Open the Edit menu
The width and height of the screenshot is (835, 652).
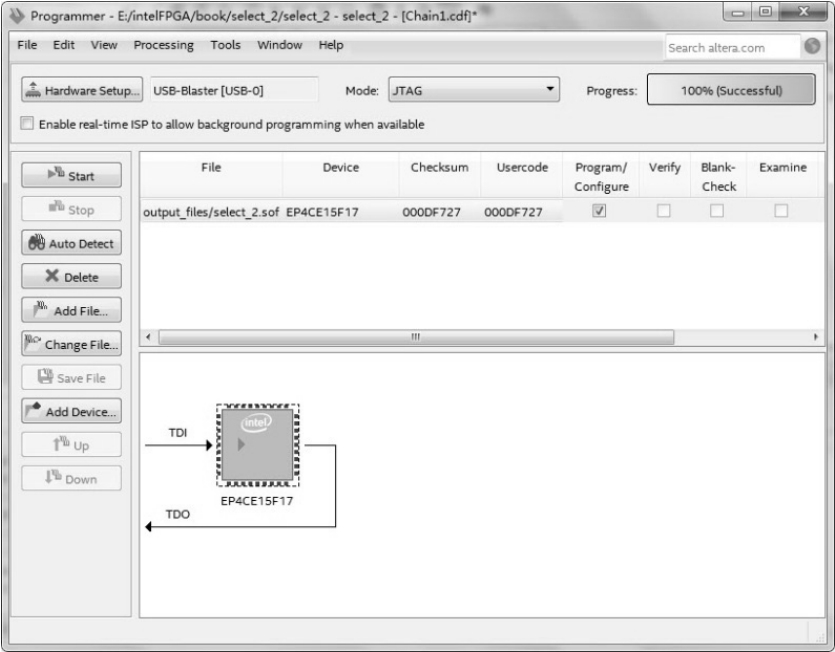pyautogui.click(x=63, y=45)
